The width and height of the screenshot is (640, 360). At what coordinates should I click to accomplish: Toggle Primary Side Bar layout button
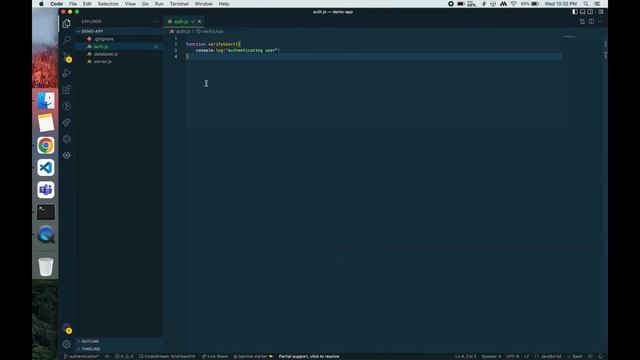[x=575, y=12]
